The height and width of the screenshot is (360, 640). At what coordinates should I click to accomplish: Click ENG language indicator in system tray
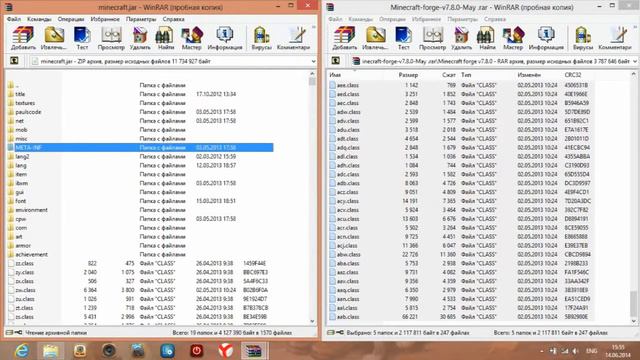[591, 351]
